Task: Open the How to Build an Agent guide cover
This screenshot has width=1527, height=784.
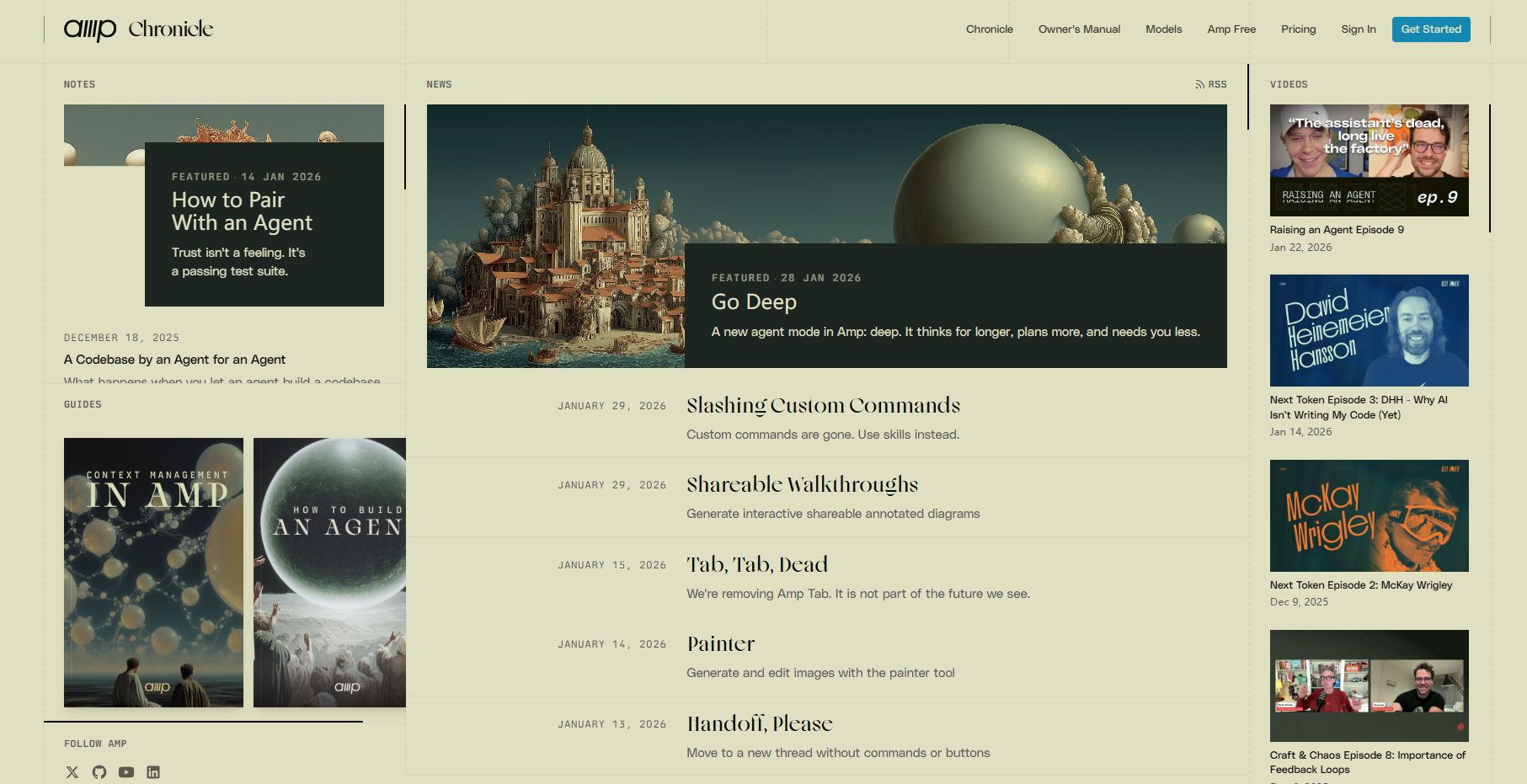Action: tap(329, 573)
